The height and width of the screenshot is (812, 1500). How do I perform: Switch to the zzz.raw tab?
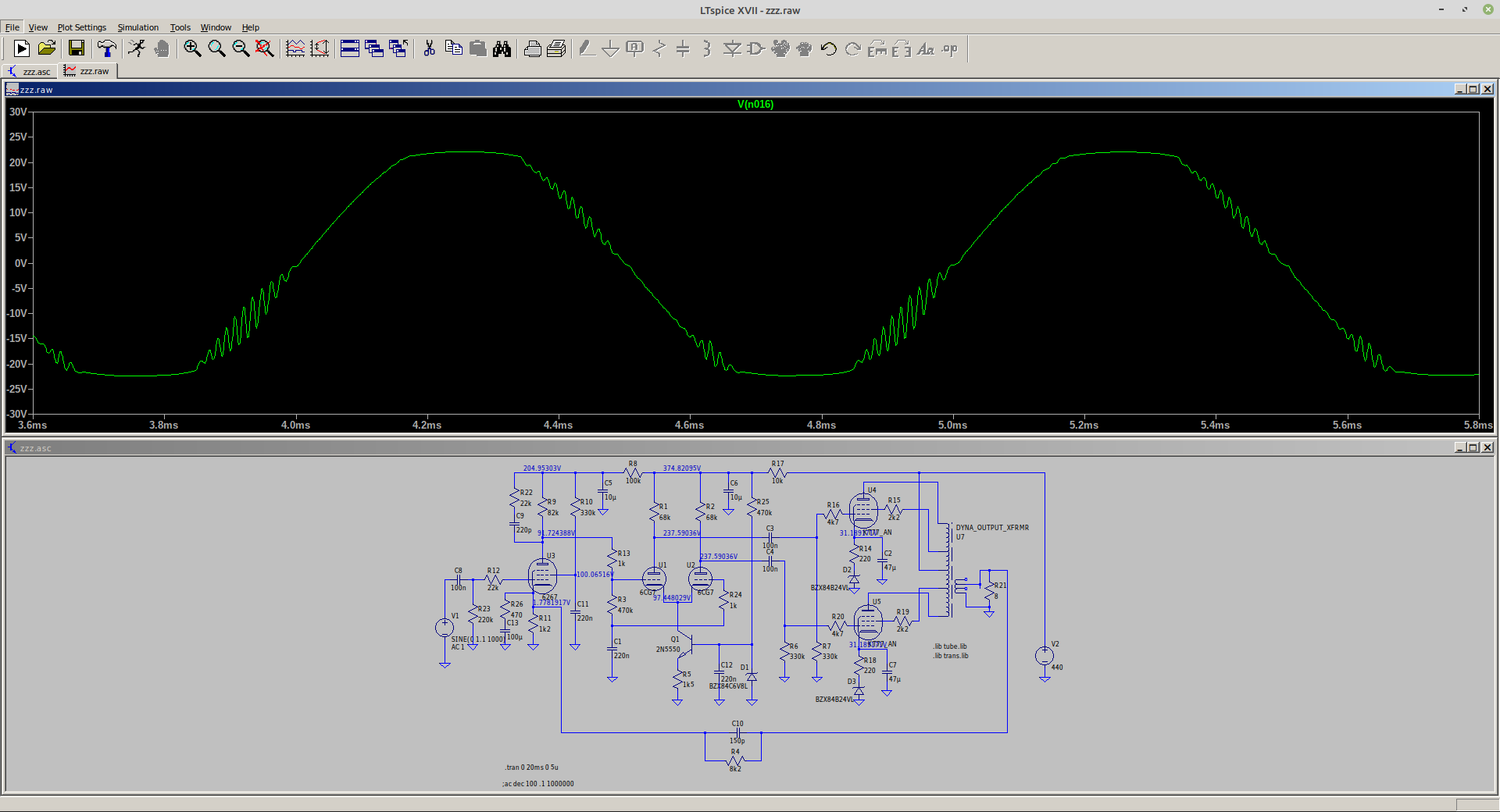pyautogui.click(x=87, y=71)
